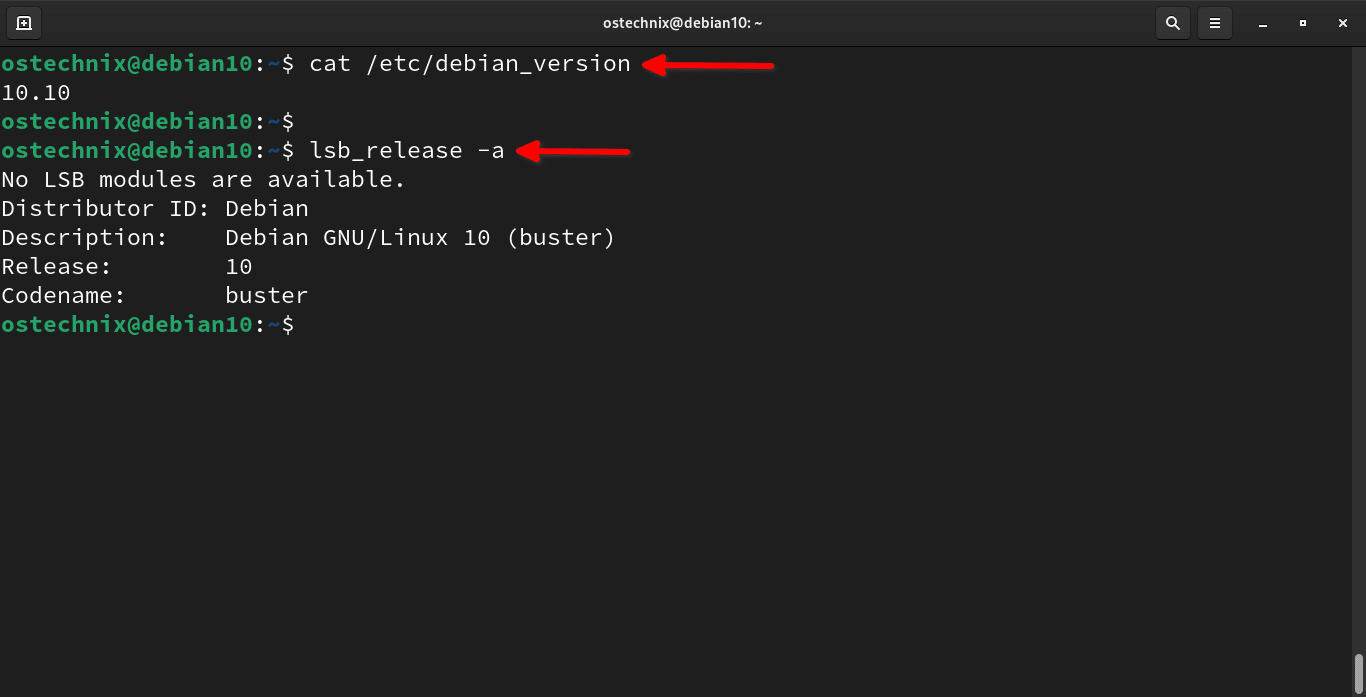Click the No LSB modules message

[x=200, y=179]
